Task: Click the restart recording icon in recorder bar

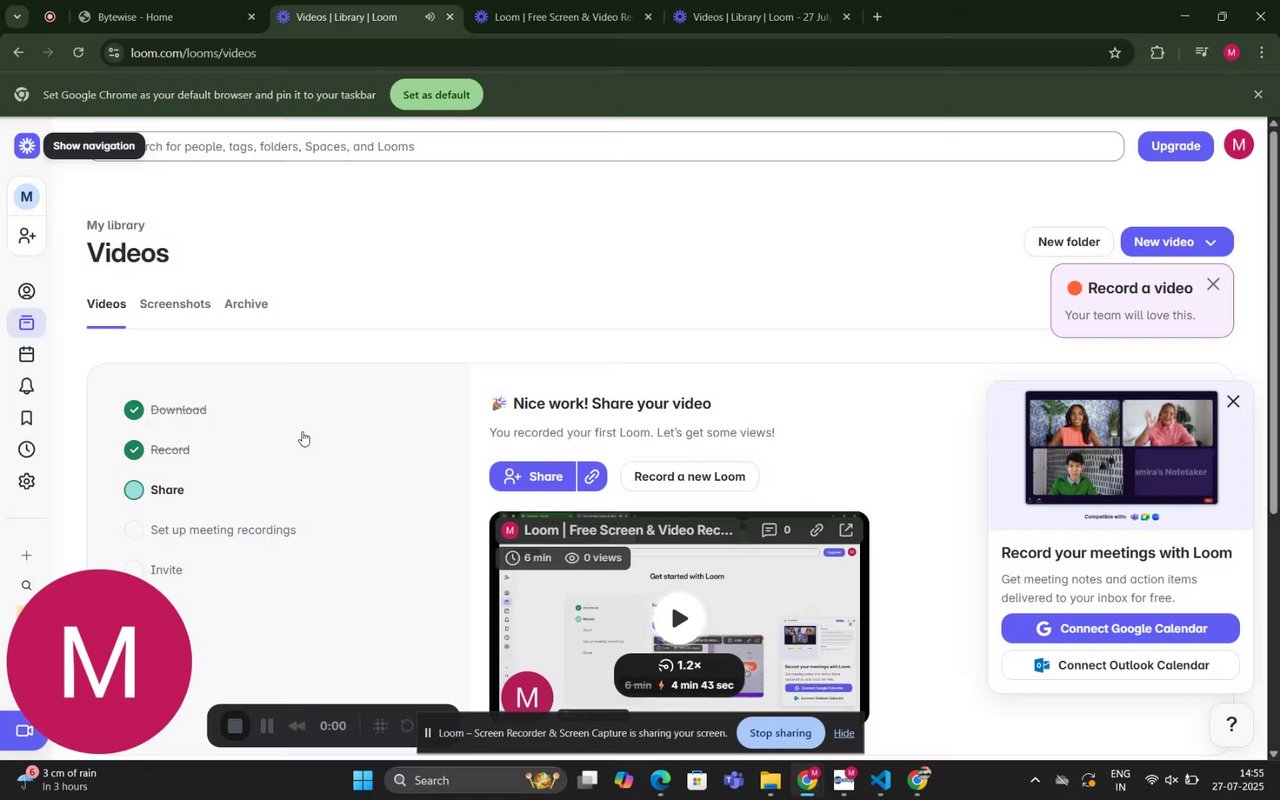Action: pyautogui.click(x=407, y=726)
